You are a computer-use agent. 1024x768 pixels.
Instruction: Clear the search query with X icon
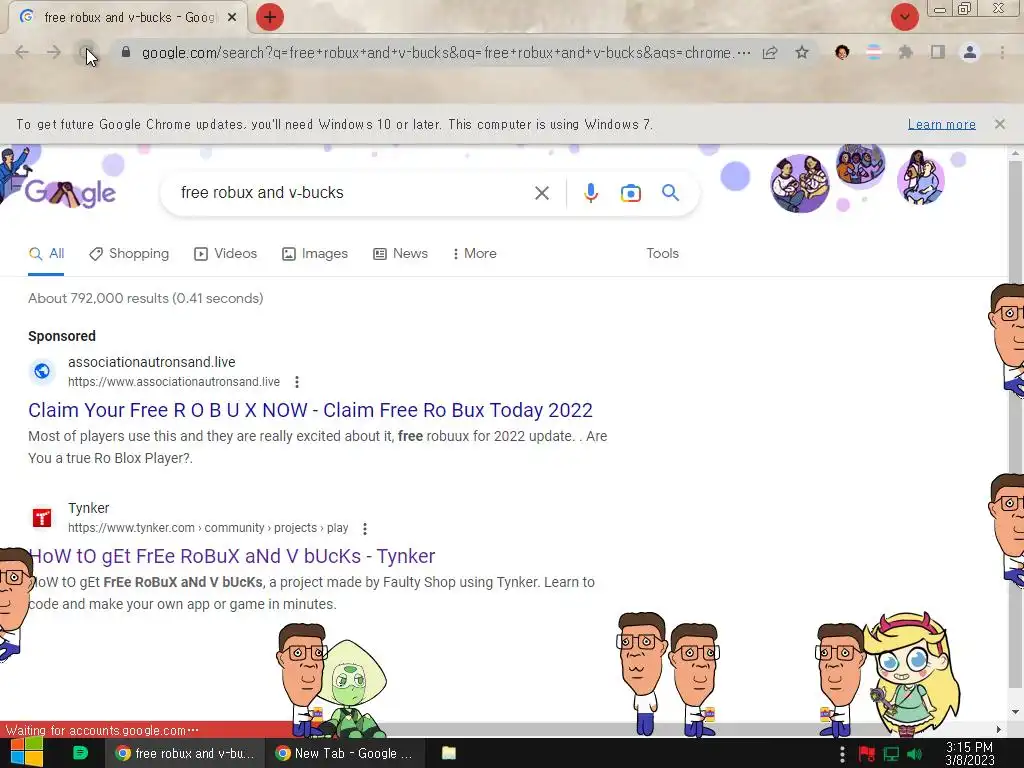[x=541, y=193]
